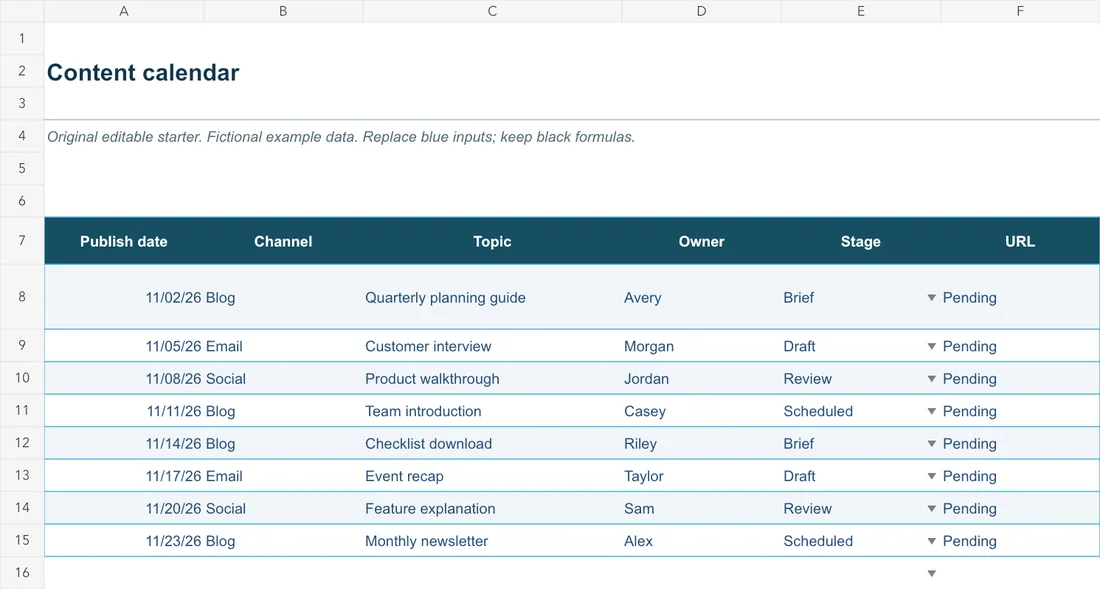The height and width of the screenshot is (589, 1100).
Task: Expand the Stage dropdown in the Product walkthrough row
Action: [x=932, y=379]
